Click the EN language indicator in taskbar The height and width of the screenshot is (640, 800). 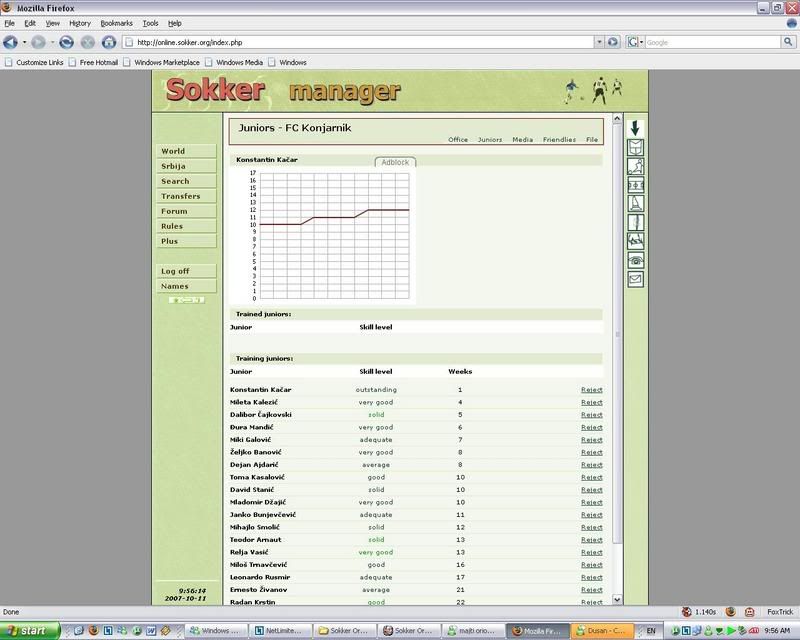651,631
